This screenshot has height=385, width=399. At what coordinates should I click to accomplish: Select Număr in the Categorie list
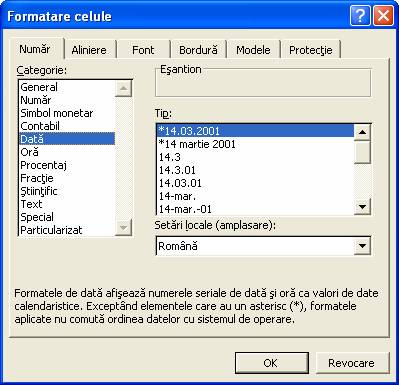(x=67, y=100)
